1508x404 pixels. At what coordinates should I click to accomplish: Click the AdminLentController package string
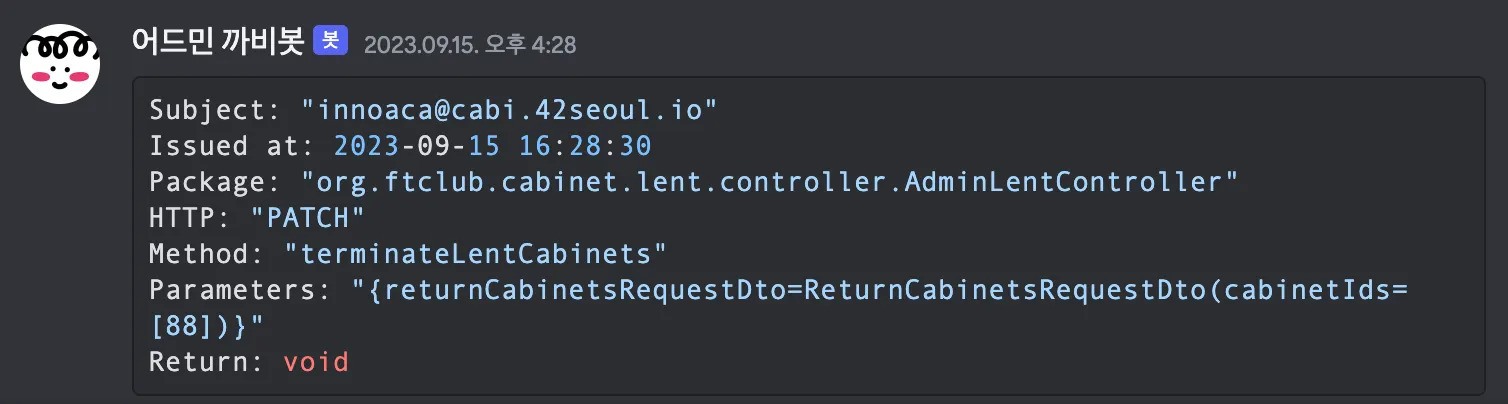(771, 182)
